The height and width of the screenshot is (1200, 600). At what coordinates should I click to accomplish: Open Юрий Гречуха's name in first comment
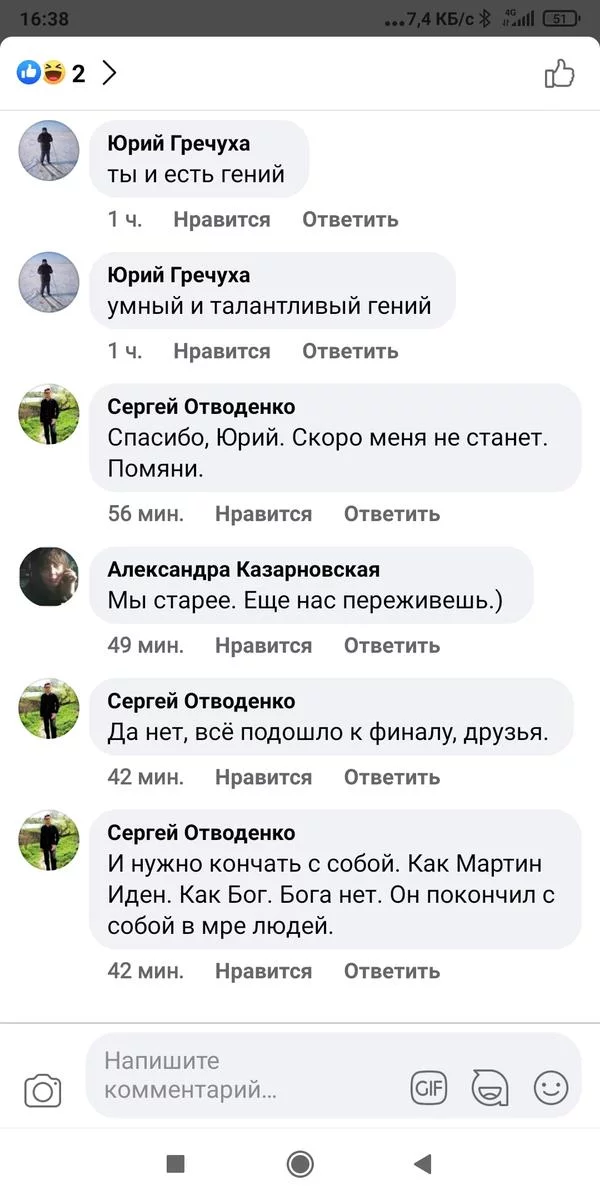coord(178,144)
